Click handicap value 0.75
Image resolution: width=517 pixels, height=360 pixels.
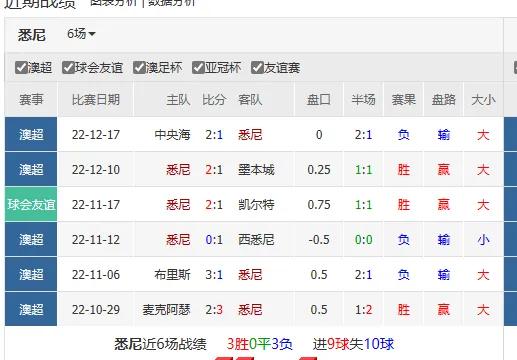tap(319, 204)
